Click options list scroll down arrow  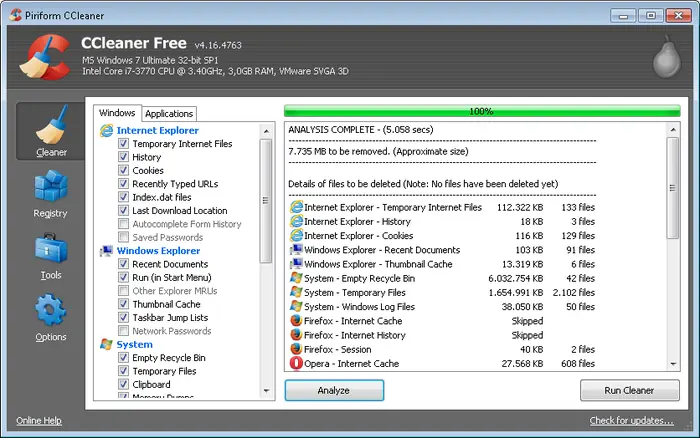(x=266, y=391)
